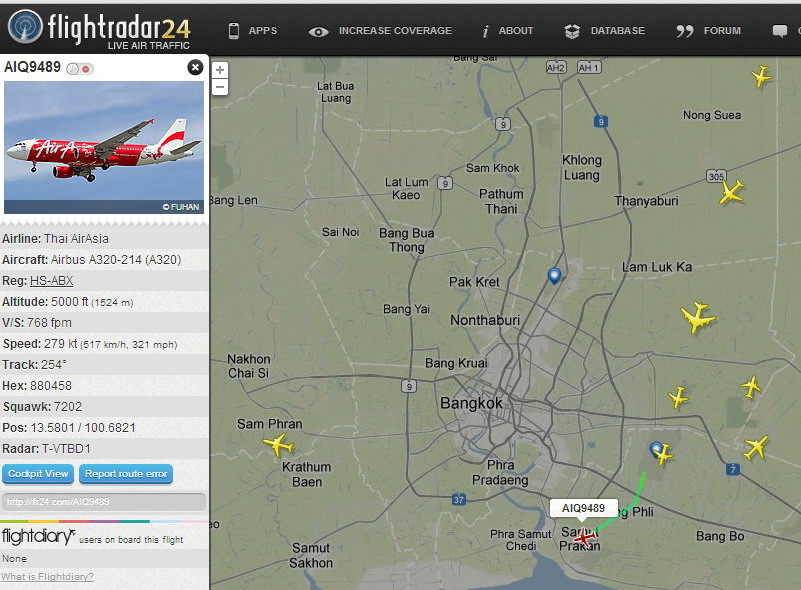
Task: Select the yellow plane near Sam Phran
Action: (x=279, y=444)
